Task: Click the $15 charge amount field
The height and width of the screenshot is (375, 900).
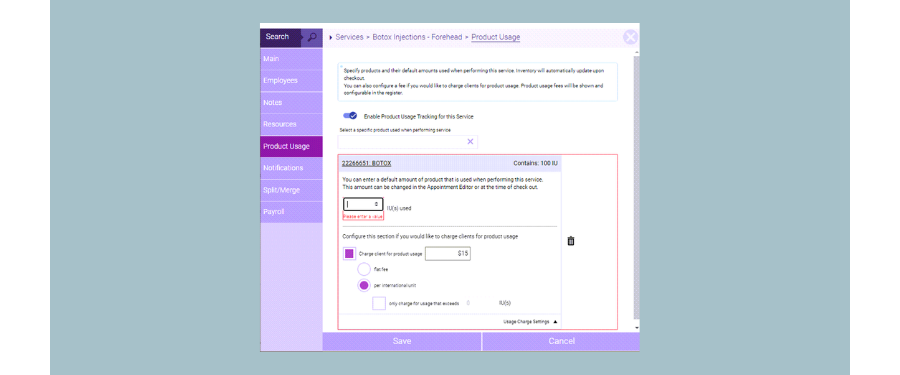Action: coord(448,253)
